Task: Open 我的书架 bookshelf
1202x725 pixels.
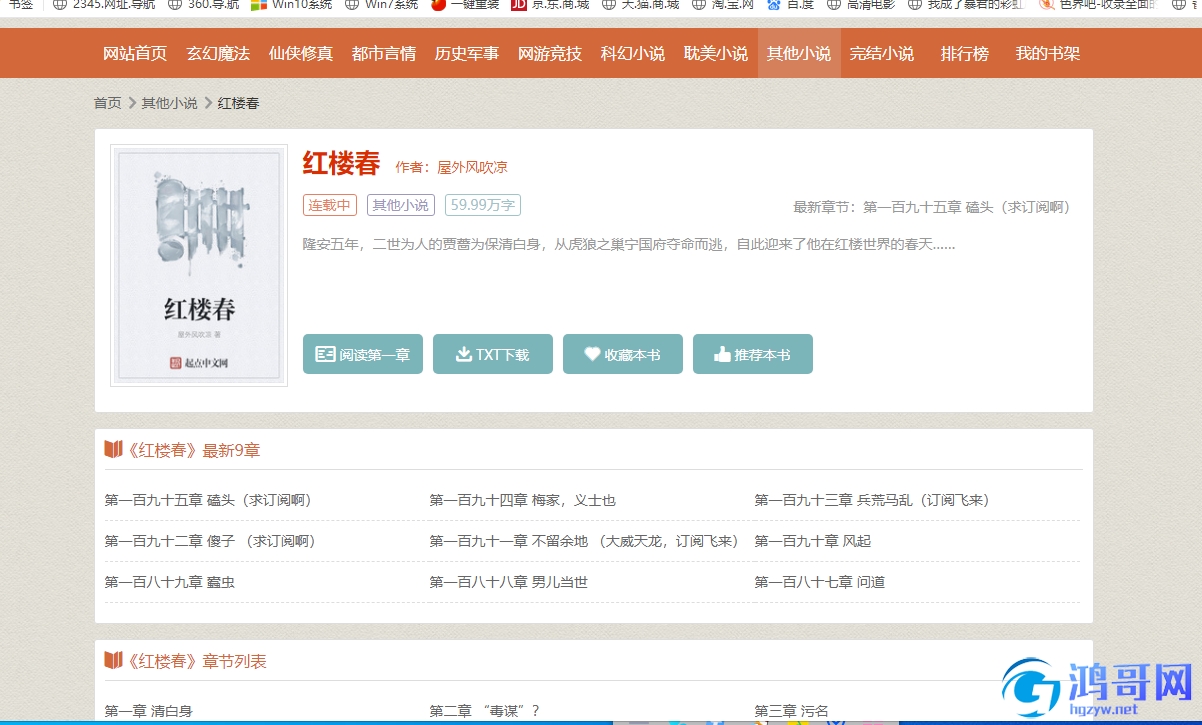Action: tap(1048, 53)
